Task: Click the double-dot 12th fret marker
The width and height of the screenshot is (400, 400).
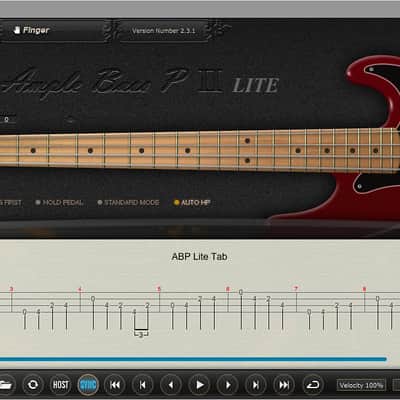Action: pyautogui.click(x=247, y=151)
